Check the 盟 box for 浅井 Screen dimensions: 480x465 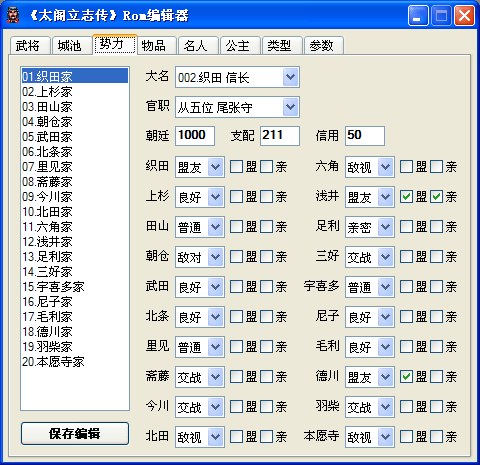click(x=406, y=197)
